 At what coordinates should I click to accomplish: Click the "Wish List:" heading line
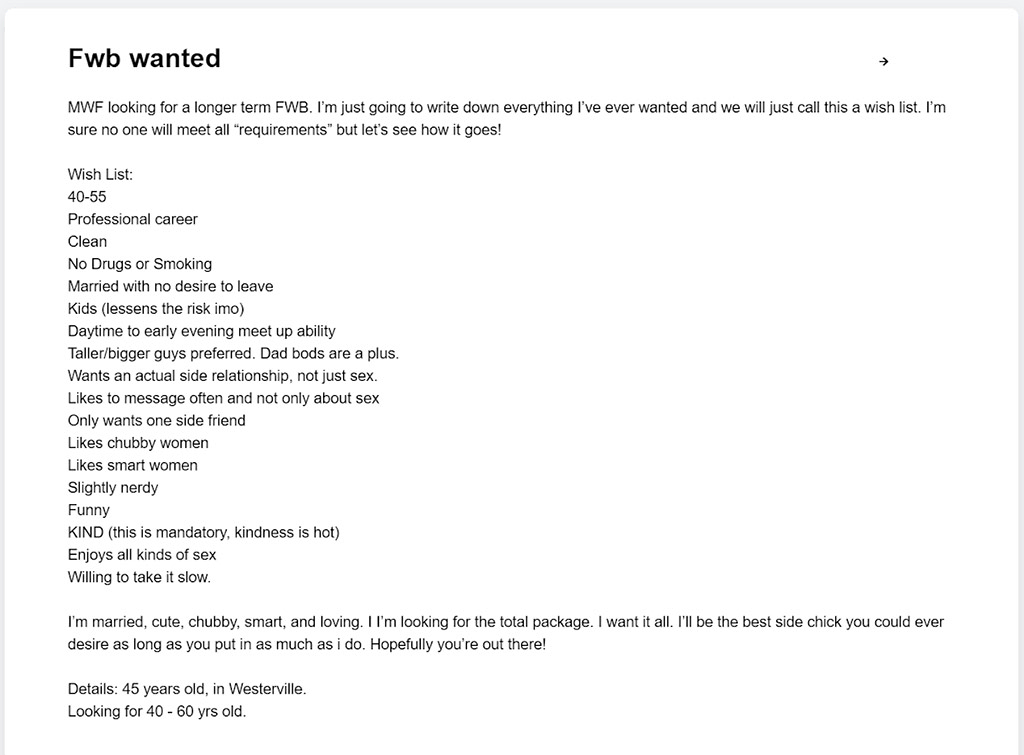(100, 174)
